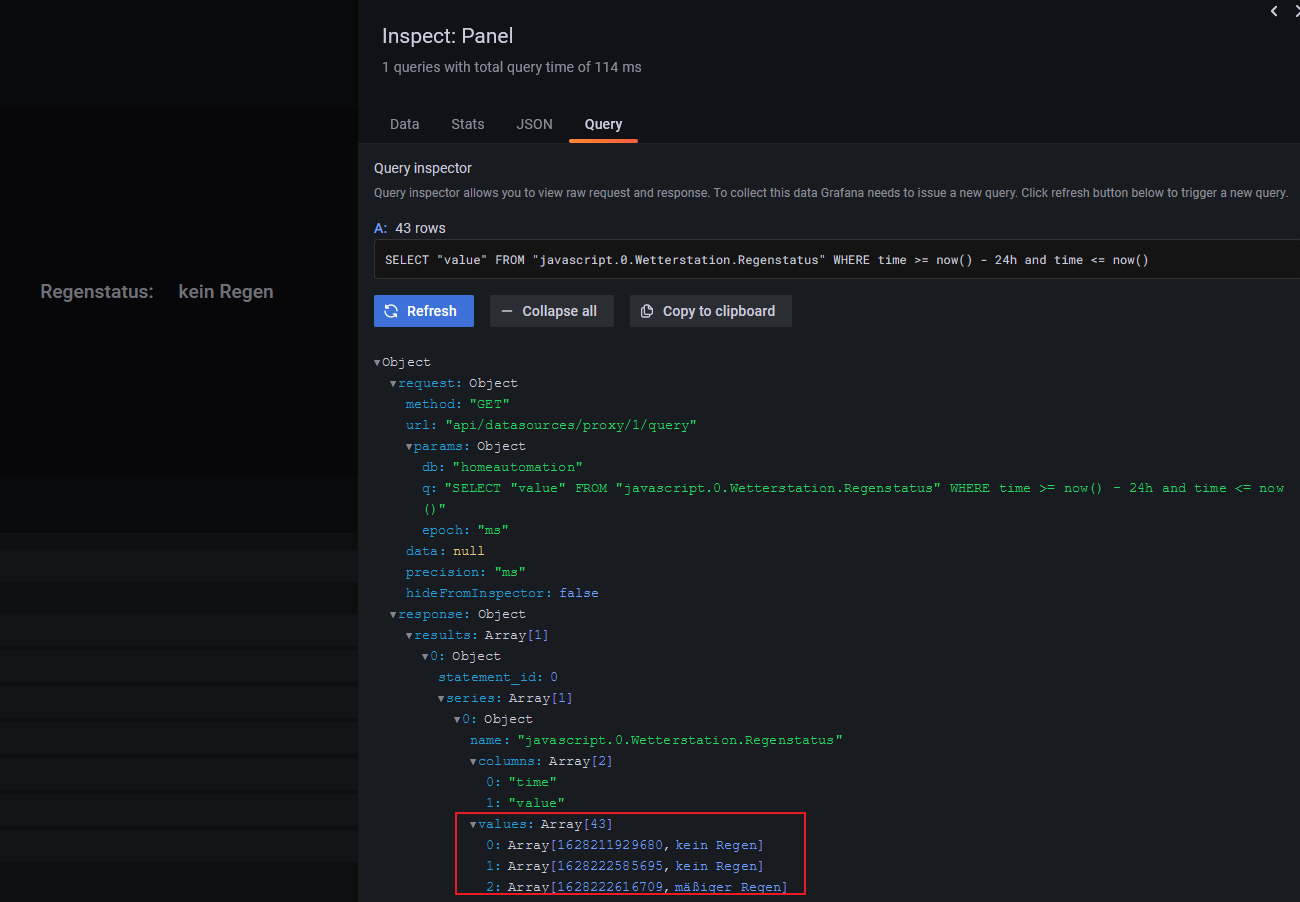Viewport: 1300px width, 902px height.
Task: Click the db: "homeautomation" line
Action: coord(502,467)
